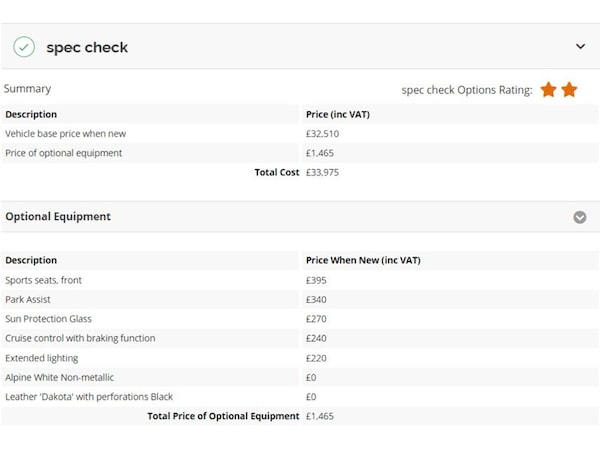Click the Sports seats, front row
This screenshot has height=450, width=600.
tap(300, 280)
